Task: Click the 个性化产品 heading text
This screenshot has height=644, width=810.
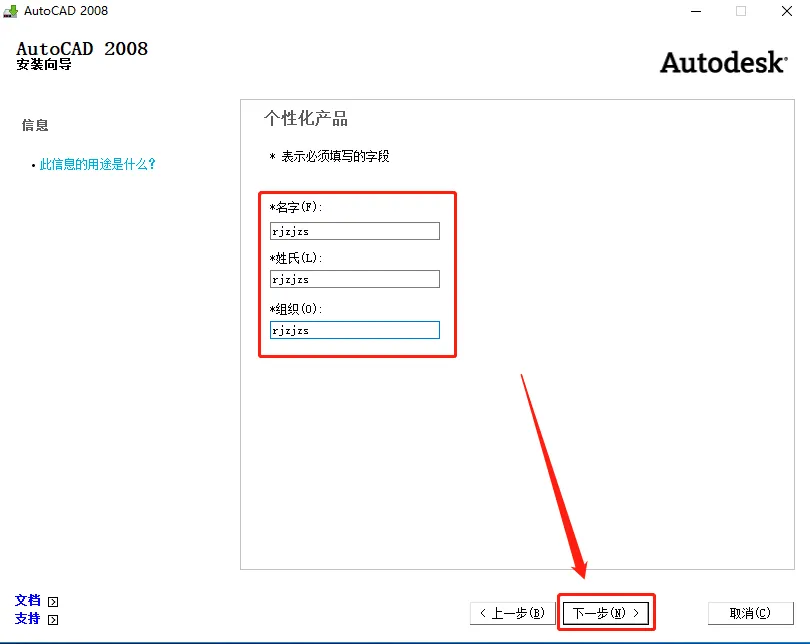Action: (x=306, y=118)
